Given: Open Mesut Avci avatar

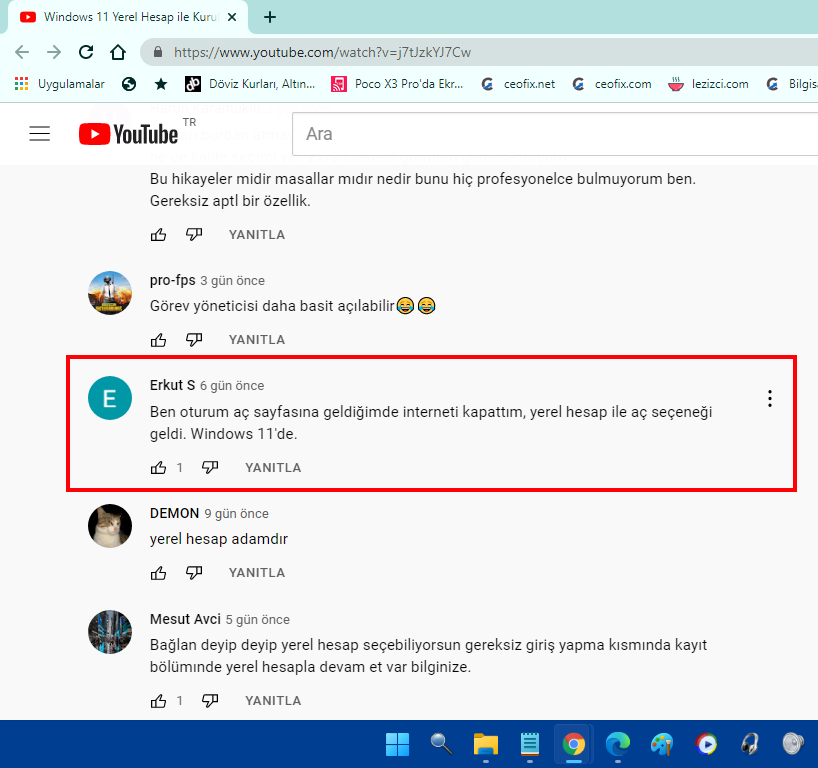Looking at the screenshot, I should tap(110, 632).
